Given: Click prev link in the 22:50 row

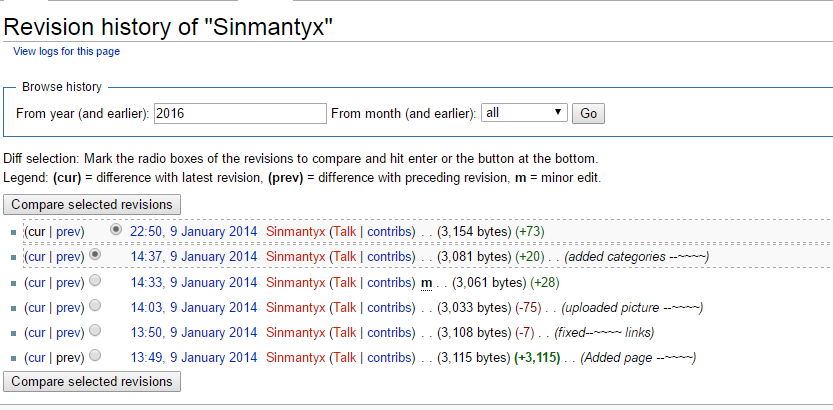Looking at the screenshot, I should tap(68, 232).
